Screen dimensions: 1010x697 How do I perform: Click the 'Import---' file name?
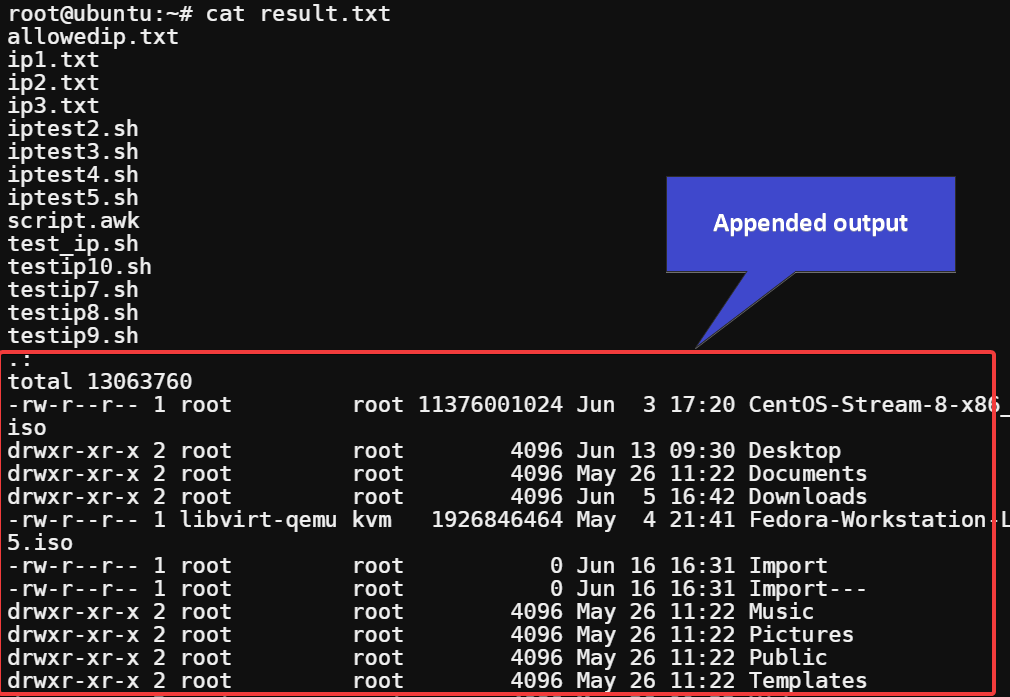(808, 589)
